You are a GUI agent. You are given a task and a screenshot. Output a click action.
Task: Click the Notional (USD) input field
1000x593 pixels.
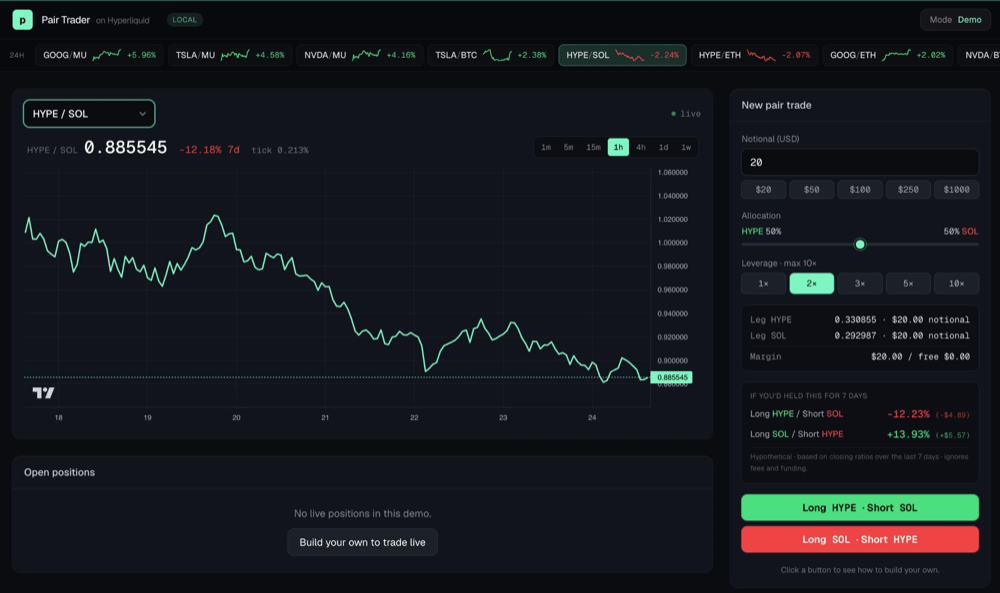[860, 163]
